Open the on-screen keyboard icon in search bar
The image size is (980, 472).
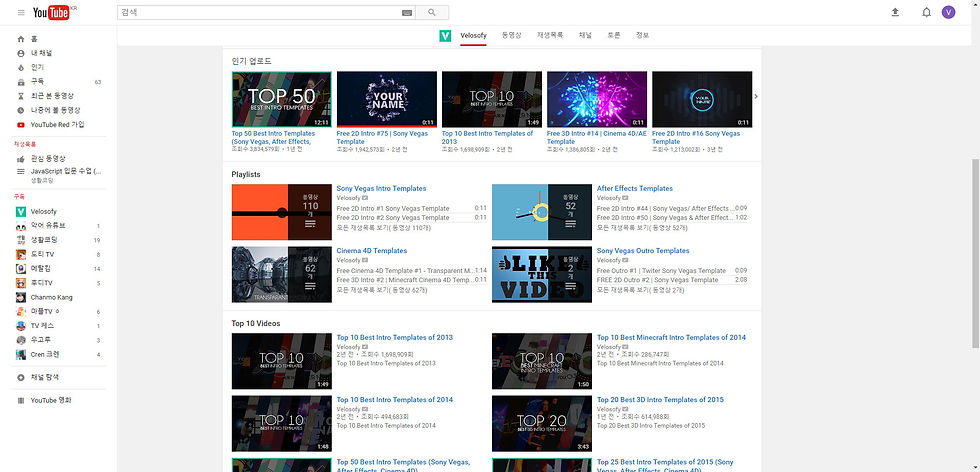[x=406, y=13]
